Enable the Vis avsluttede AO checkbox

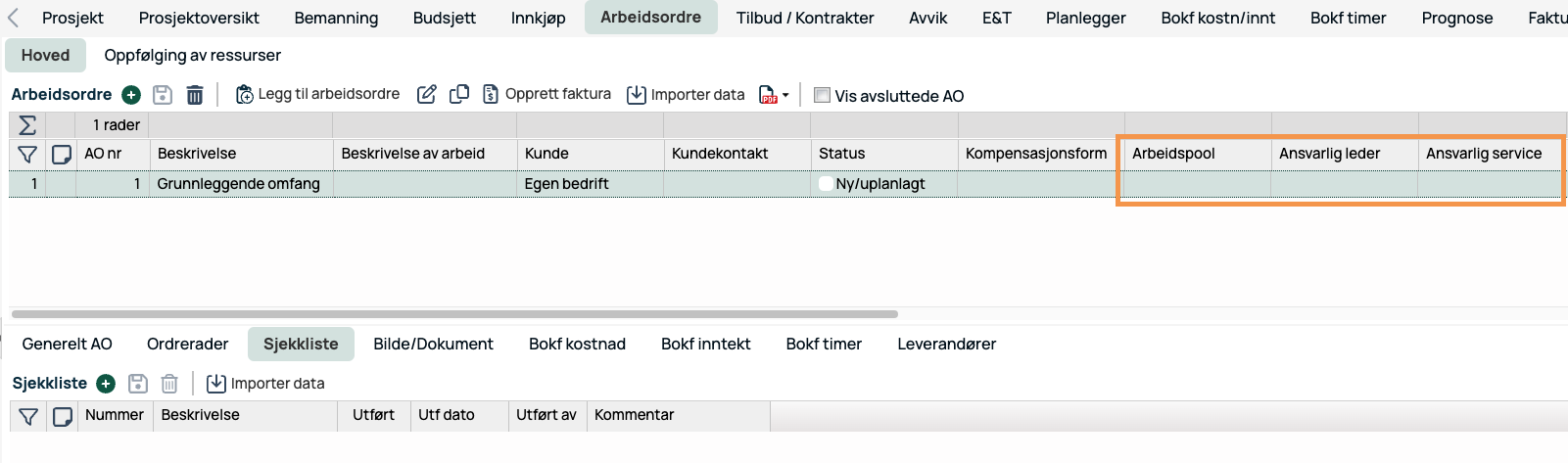(823, 95)
